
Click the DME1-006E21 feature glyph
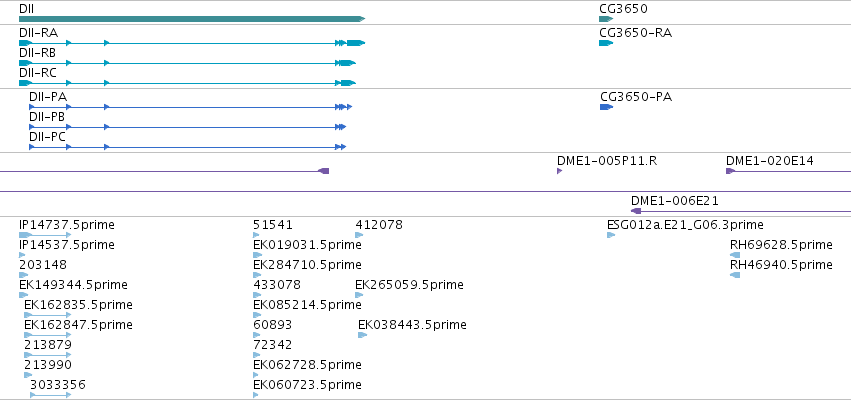point(741,211)
